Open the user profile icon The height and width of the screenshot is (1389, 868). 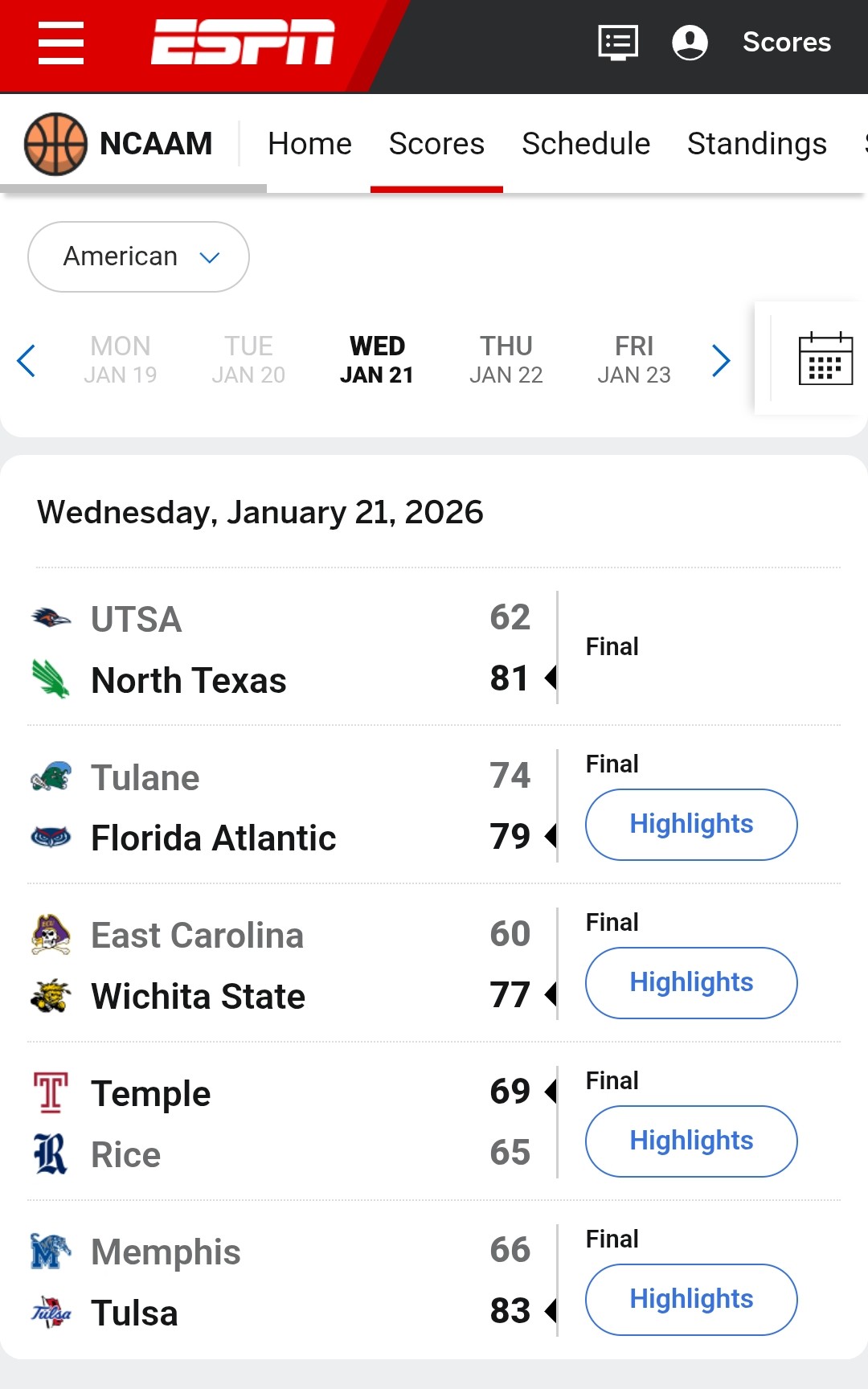[690, 42]
